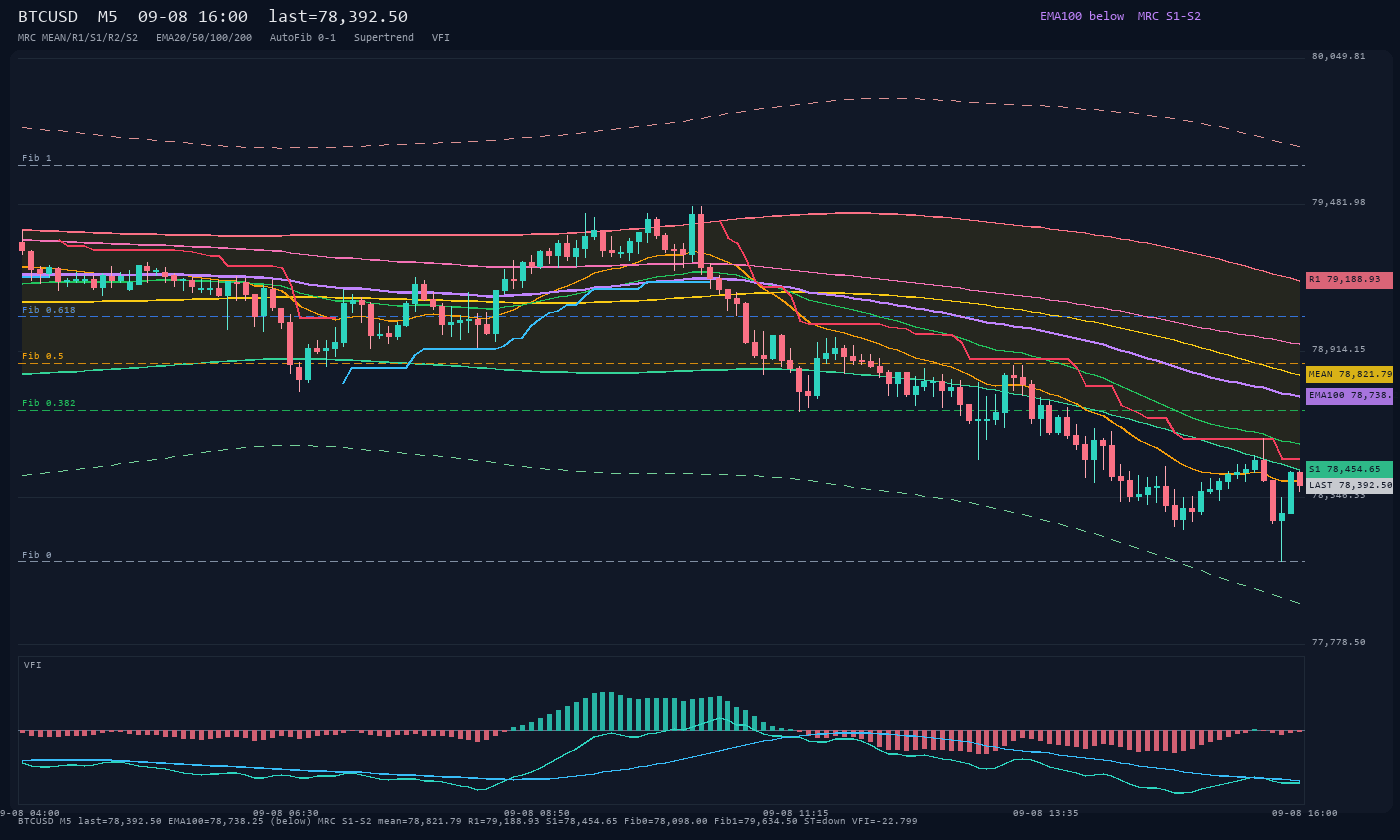Click the "Fib 0.382" level label
1400x840 pixels.
[49, 403]
